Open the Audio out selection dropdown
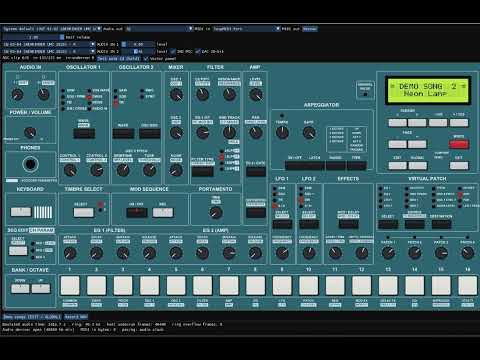Screen dimensions: 480x360 (x=159, y=29)
